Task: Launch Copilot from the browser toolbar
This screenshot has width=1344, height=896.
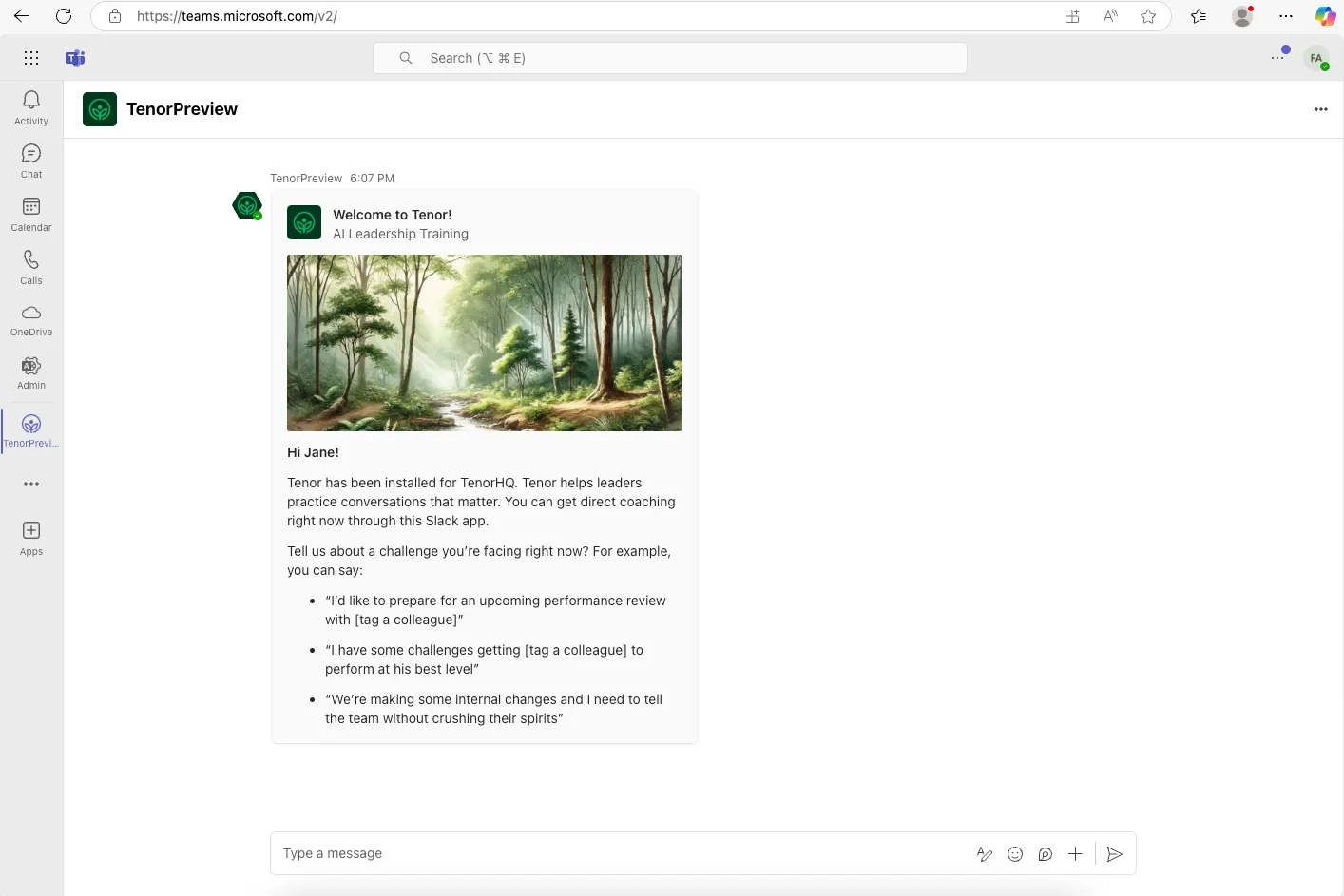Action: point(1325,16)
